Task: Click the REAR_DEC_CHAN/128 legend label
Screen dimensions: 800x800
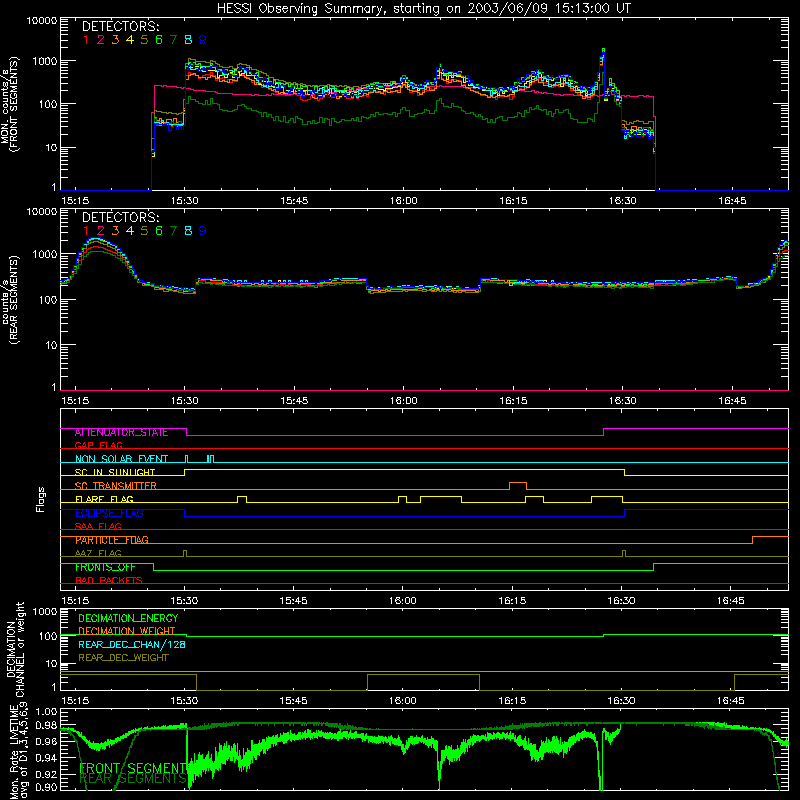Action: (132, 645)
